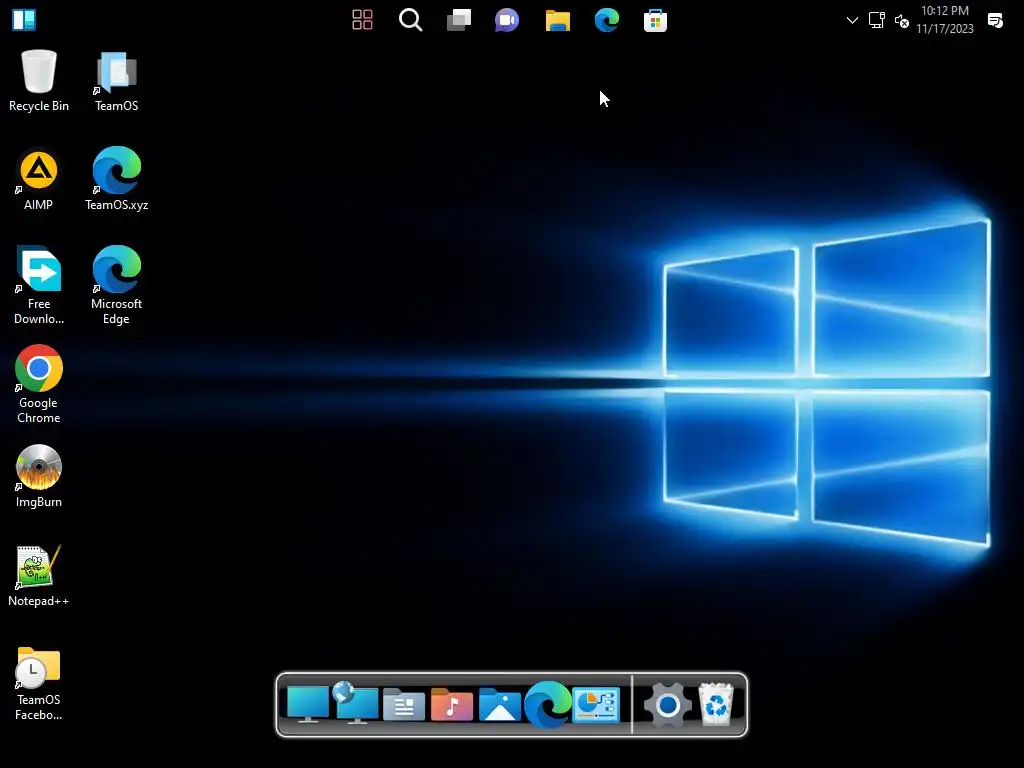Open Microsoft Store from the taskbar
The image size is (1024, 768).
click(655, 20)
